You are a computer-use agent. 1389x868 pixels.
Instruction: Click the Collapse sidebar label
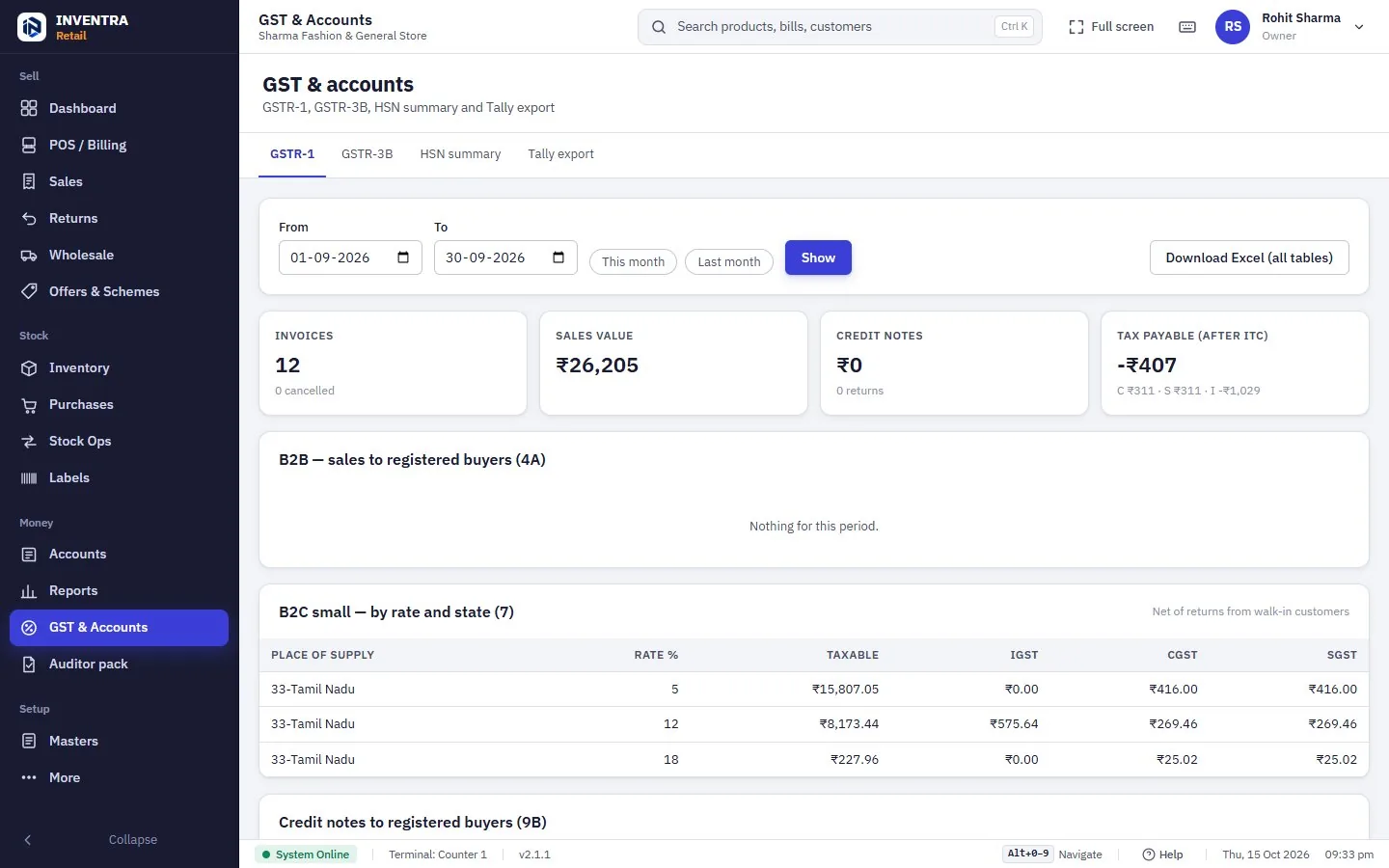[x=133, y=840]
